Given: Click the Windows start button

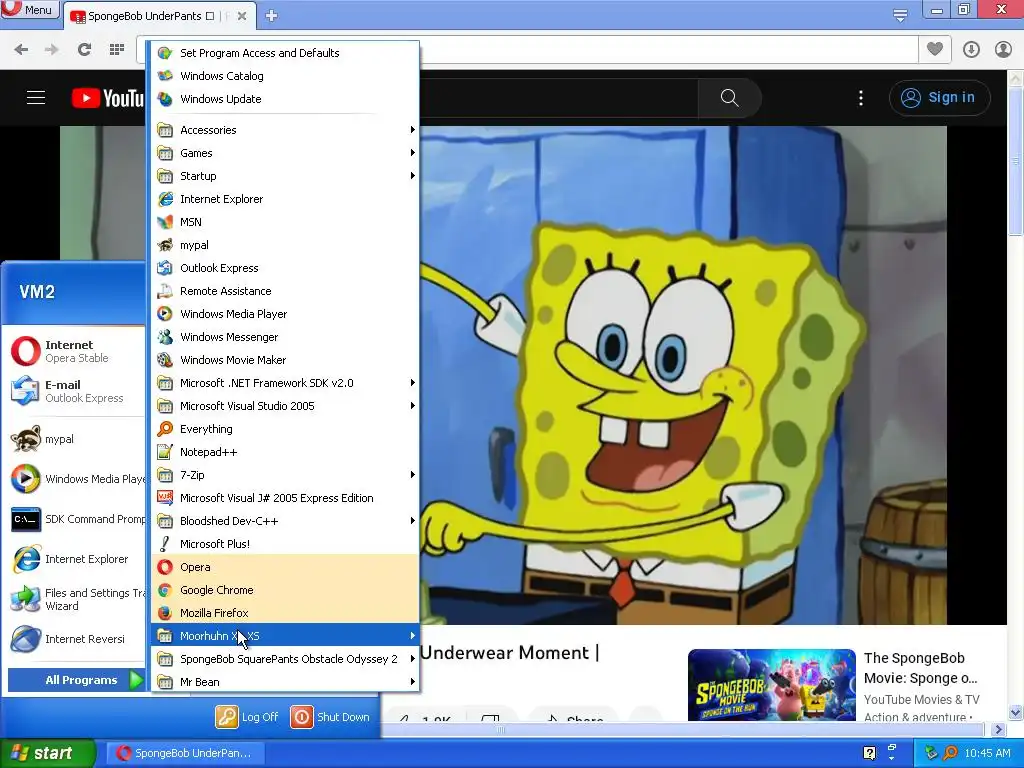Looking at the screenshot, I should coord(47,753).
